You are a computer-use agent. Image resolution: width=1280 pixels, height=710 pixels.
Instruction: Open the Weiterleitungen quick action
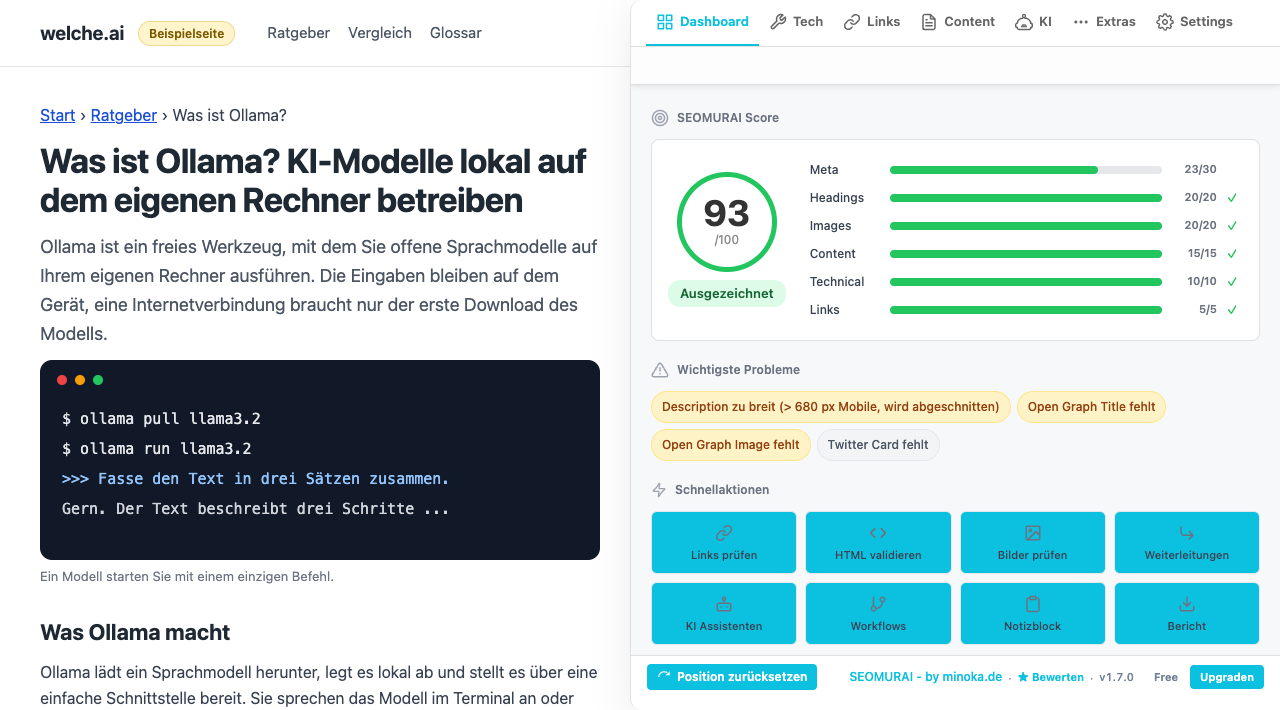tap(1187, 543)
